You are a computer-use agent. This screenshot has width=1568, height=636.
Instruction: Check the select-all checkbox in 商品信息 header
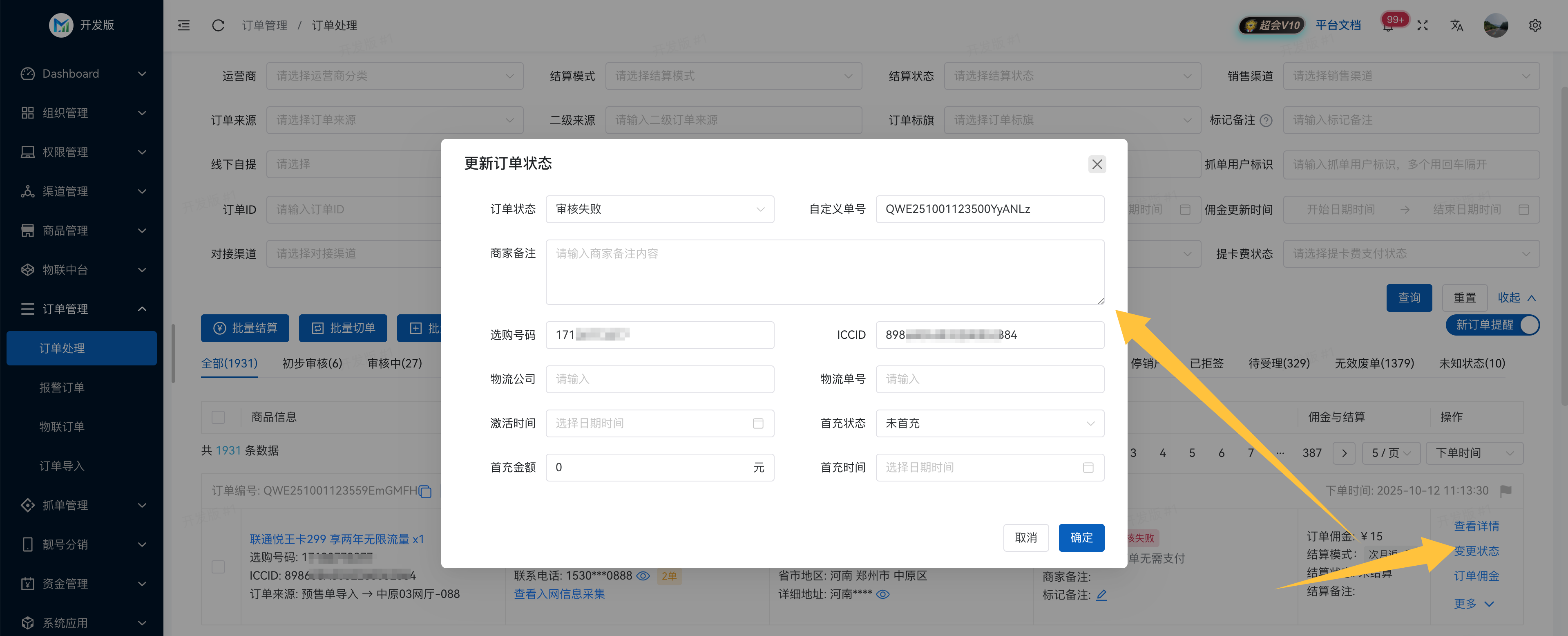219,417
